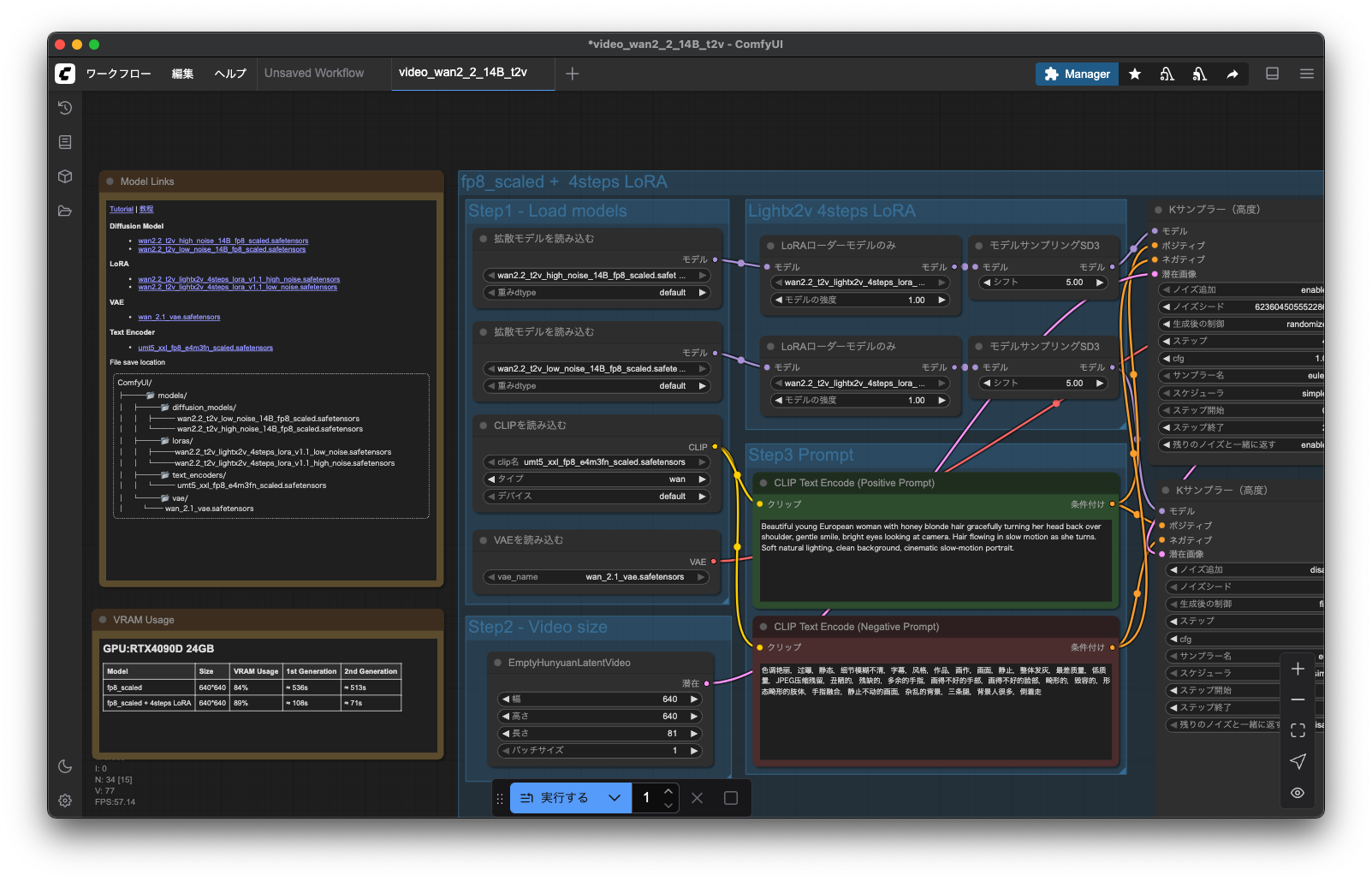Open the wan_2.1_vae.safetensors link
Image resolution: width=1372 pixels, height=881 pixels.
point(179,317)
